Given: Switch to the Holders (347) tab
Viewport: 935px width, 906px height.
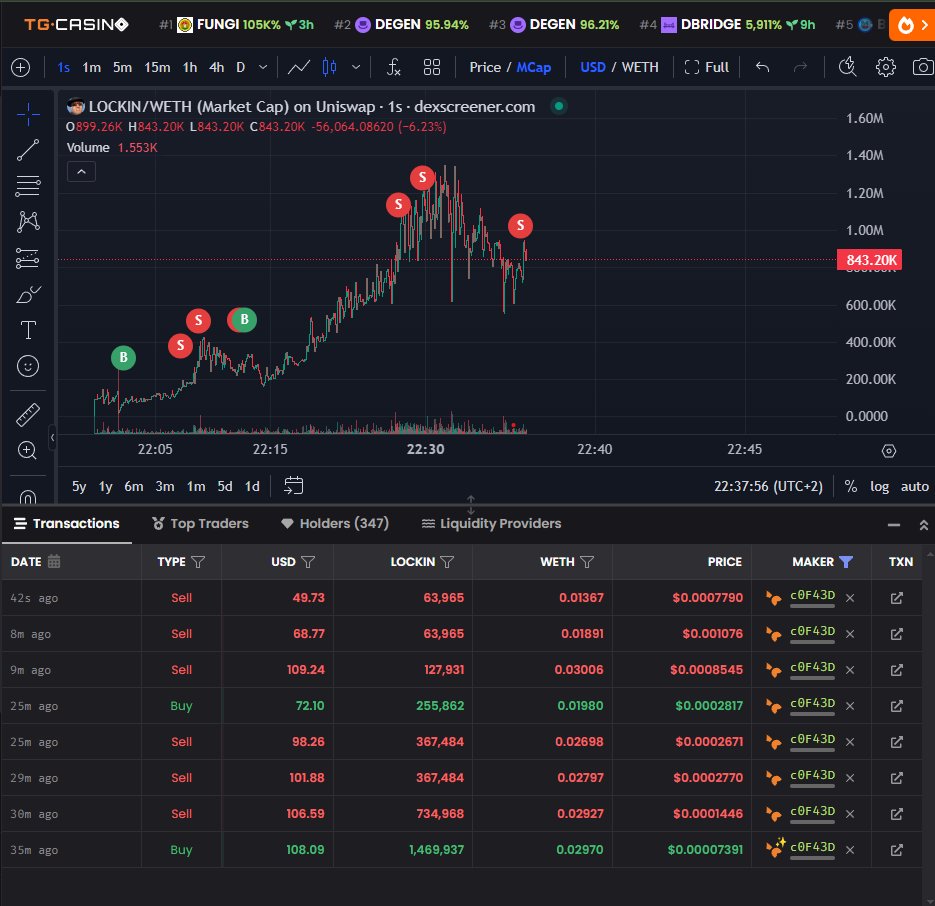Looking at the screenshot, I should pyautogui.click(x=335, y=524).
